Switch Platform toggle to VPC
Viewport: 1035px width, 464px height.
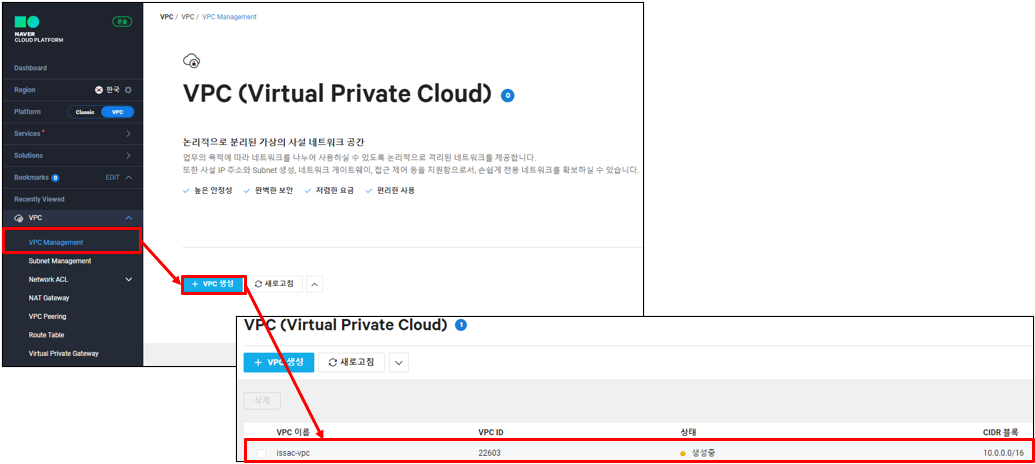(x=117, y=112)
